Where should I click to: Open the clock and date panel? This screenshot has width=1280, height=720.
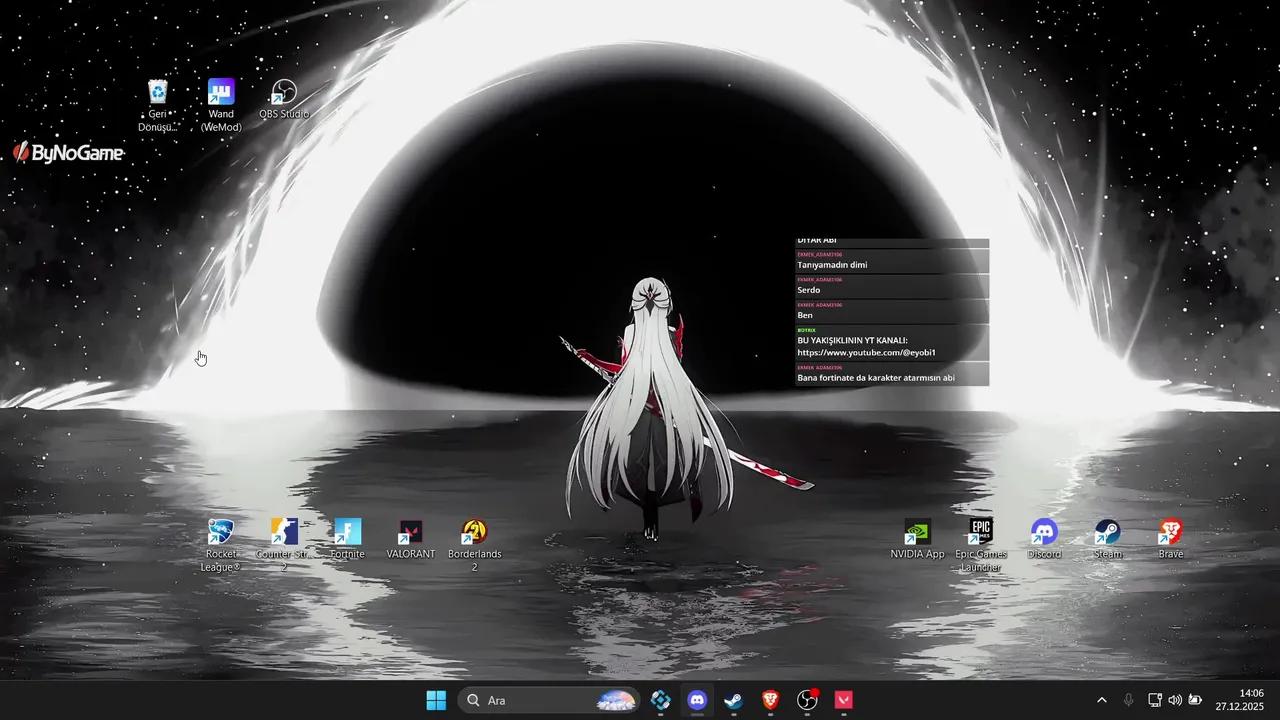[x=1239, y=700]
